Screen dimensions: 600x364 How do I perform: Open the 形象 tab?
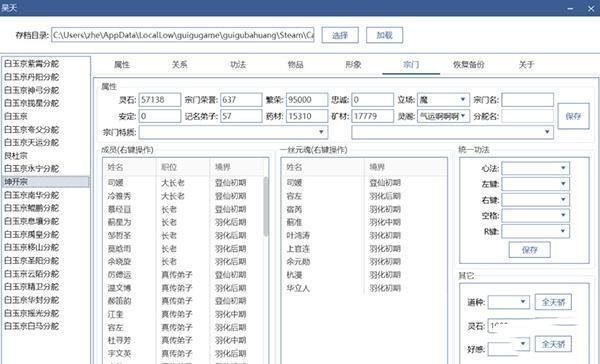coord(353,65)
